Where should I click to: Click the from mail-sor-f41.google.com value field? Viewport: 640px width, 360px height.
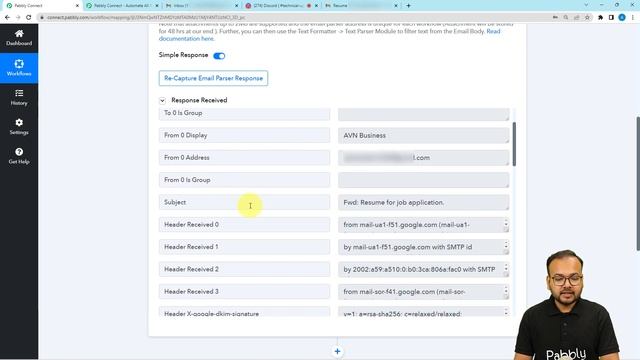[x=423, y=291]
